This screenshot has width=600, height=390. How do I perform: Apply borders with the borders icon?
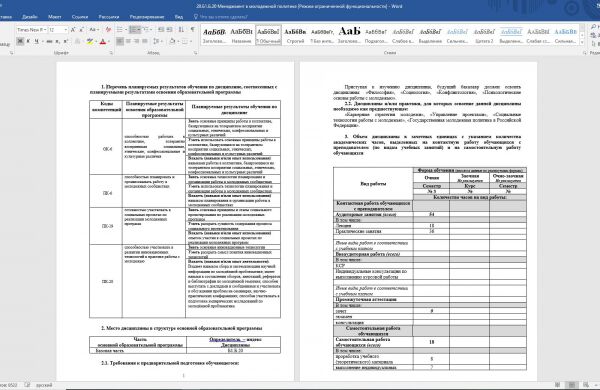pyautogui.click(x=184, y=41)
